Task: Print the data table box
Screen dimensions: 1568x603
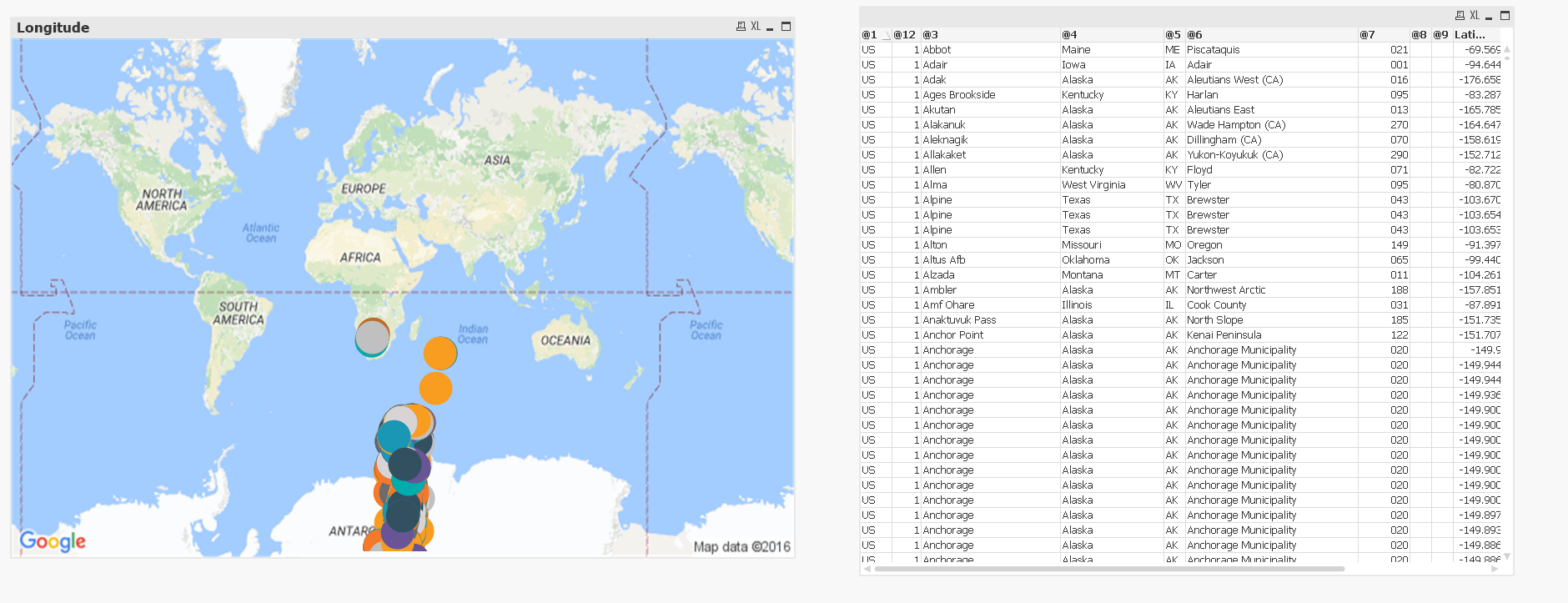Action: pos(1460,16)
